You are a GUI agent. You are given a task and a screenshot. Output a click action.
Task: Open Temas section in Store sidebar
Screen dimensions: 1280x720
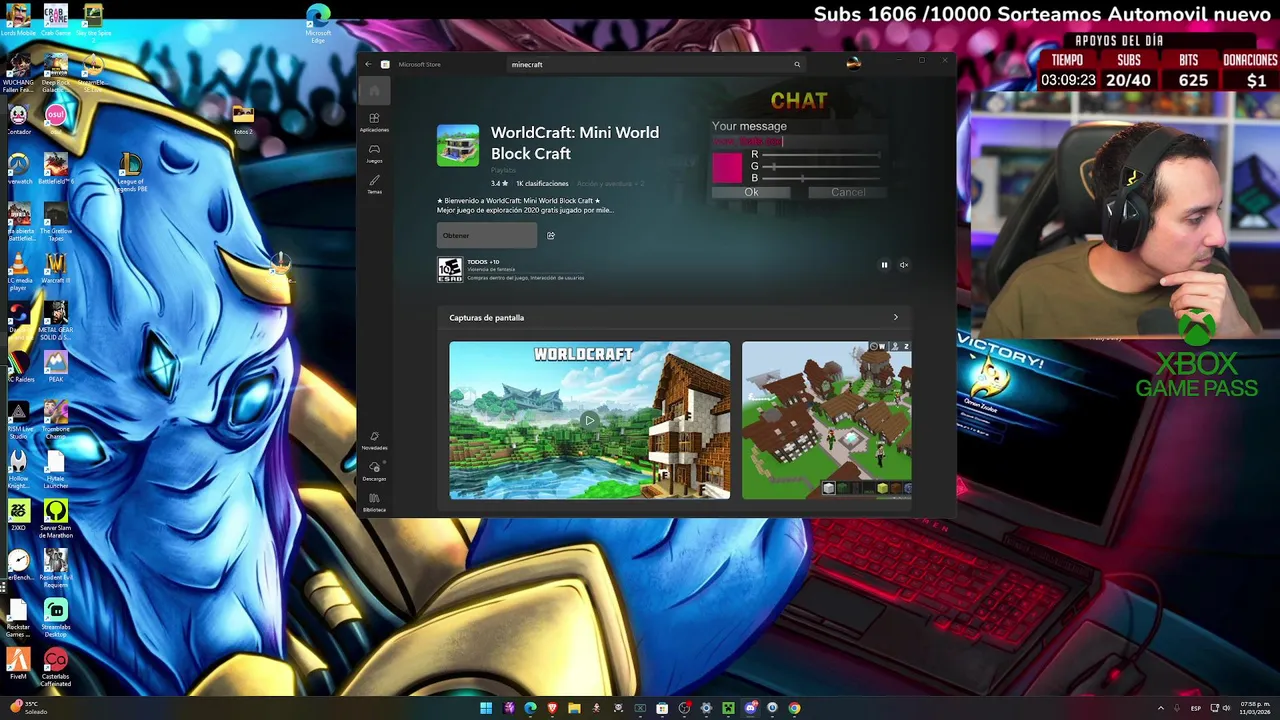[x=374, y=184]
